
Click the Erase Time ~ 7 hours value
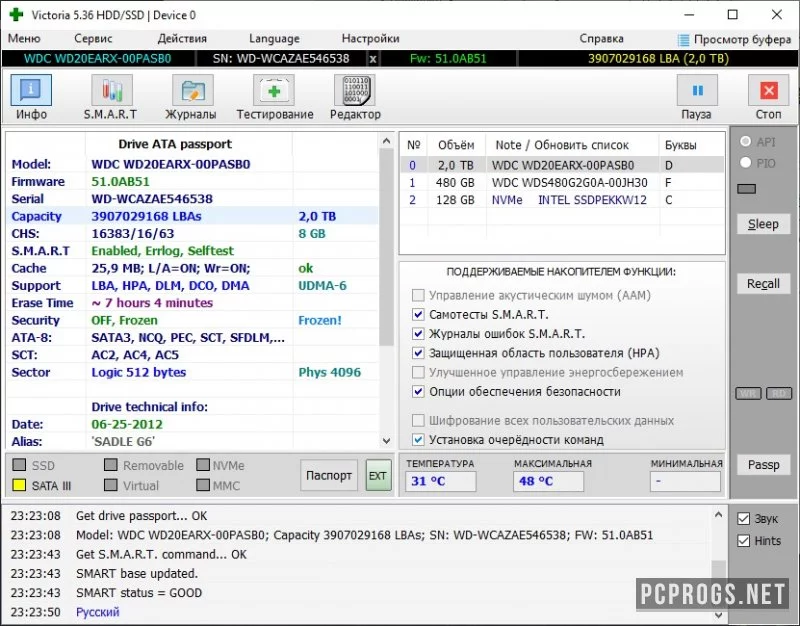pyautogui.click(x=152, y=303)
